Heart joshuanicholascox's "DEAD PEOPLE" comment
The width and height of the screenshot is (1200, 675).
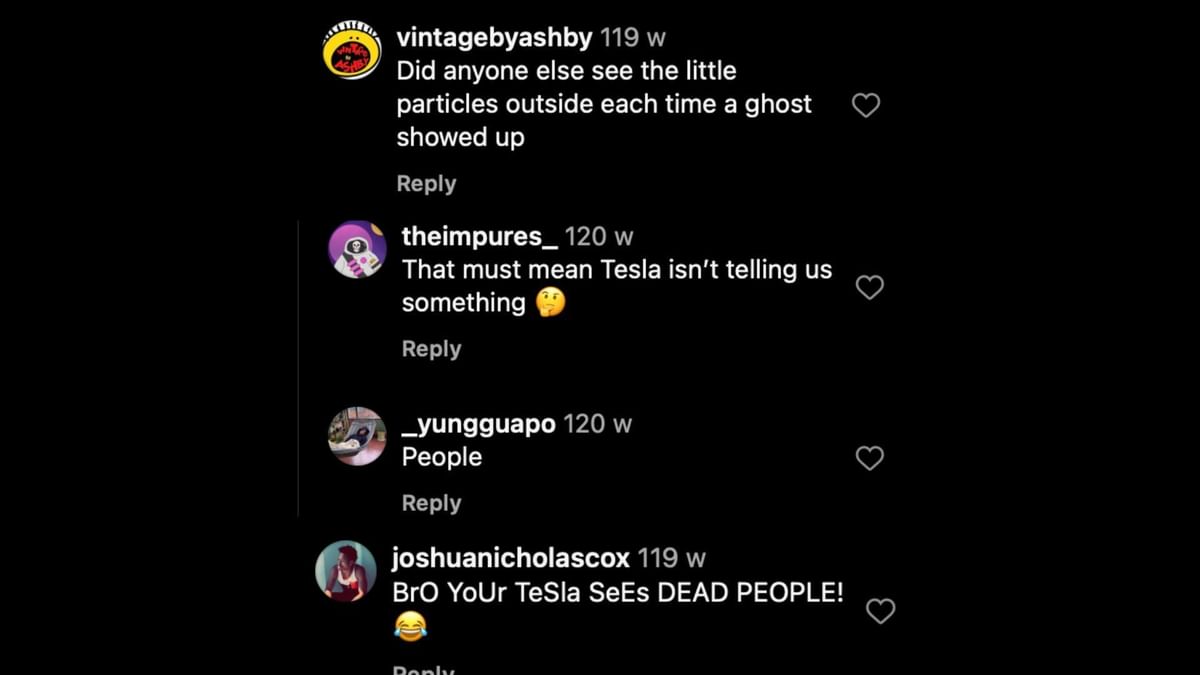(x=880, y=611)
